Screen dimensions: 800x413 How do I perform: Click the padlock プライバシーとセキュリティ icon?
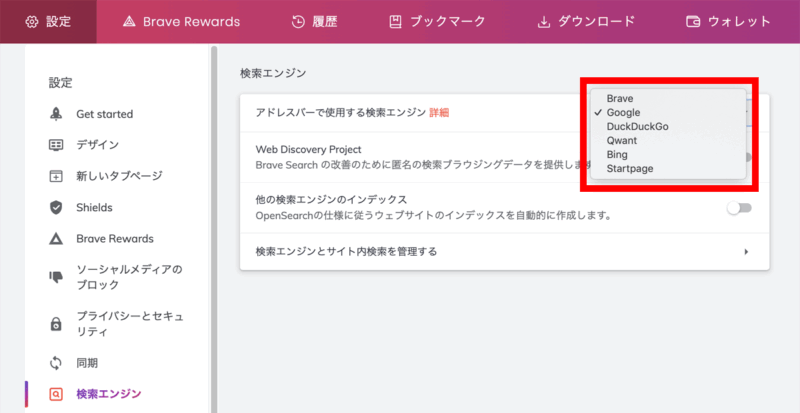coord(57,323)
